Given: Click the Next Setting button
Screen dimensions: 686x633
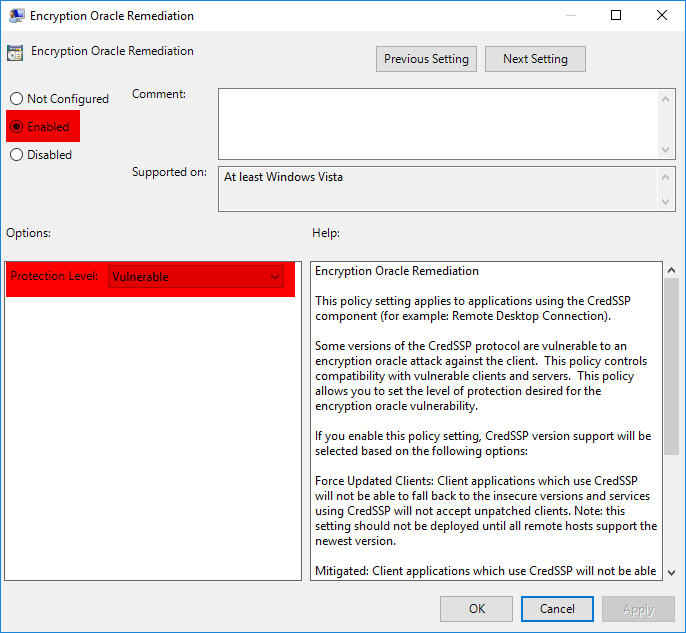Looking at the screenshot, I should (x=535, y=59).
